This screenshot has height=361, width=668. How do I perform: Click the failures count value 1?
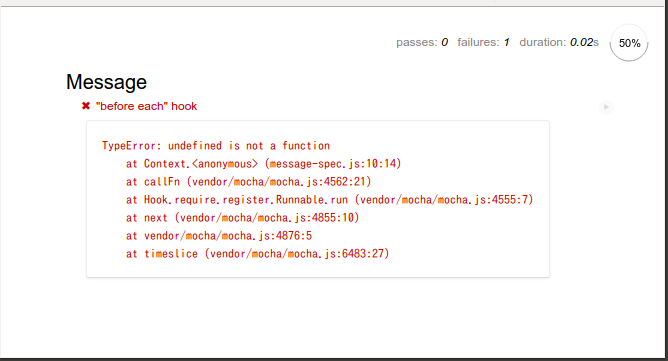507,42
